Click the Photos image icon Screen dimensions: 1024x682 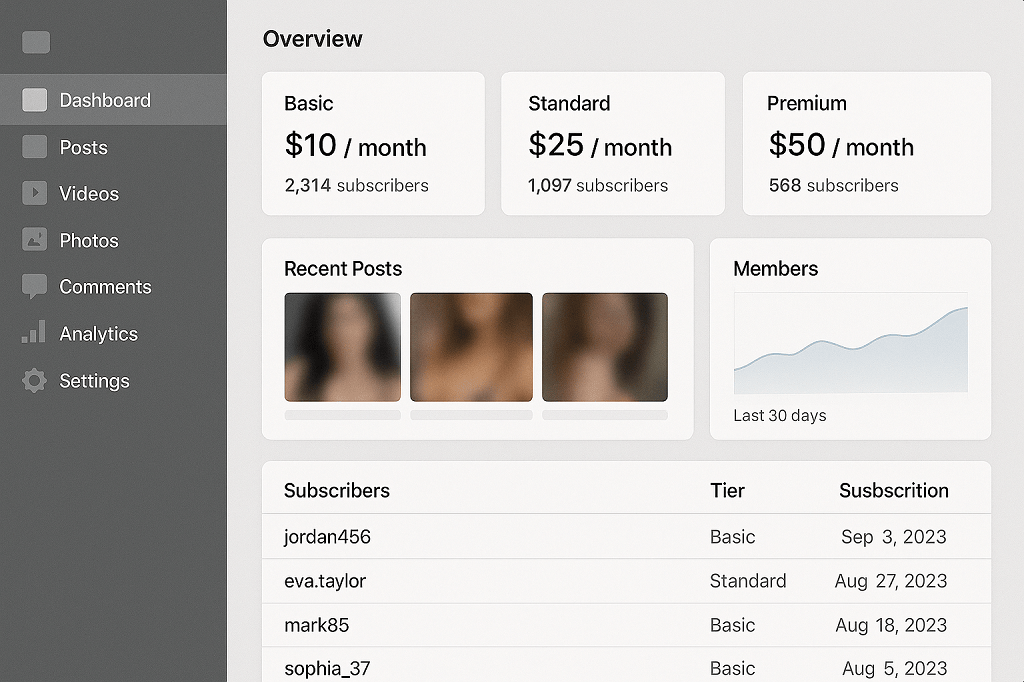35,240
